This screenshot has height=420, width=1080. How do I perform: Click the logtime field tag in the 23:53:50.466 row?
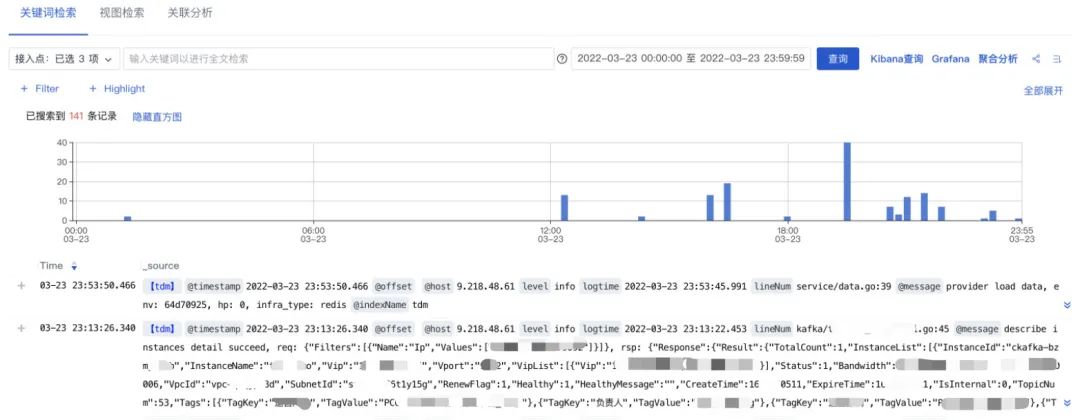pyautogui.click(x=600, y=286)
